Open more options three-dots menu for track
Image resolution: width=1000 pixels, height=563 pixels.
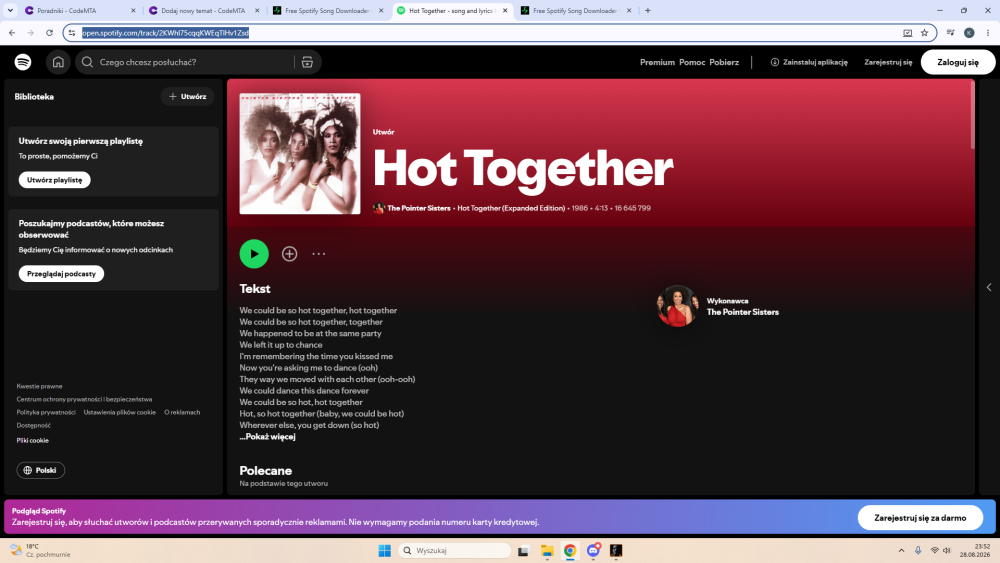click(319, 254)
